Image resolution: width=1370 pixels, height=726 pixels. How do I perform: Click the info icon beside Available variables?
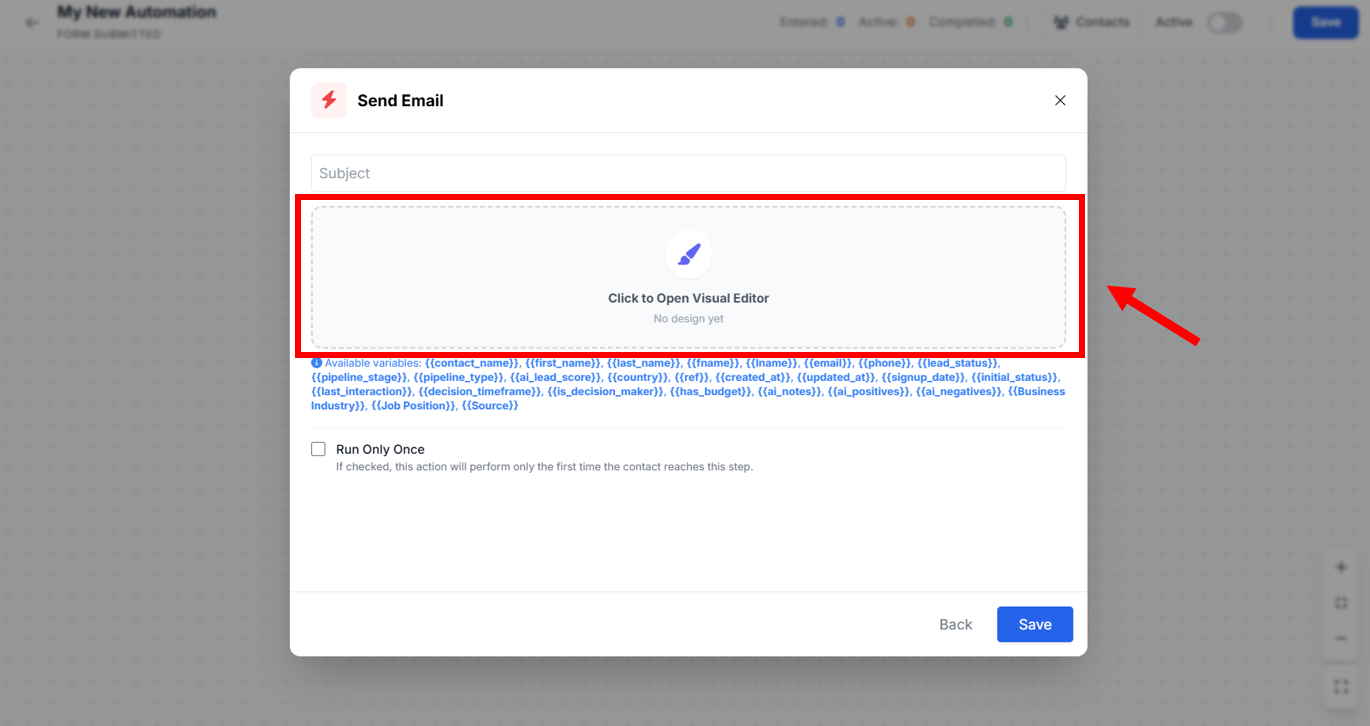pyautogui.click(x=317, y=363)
